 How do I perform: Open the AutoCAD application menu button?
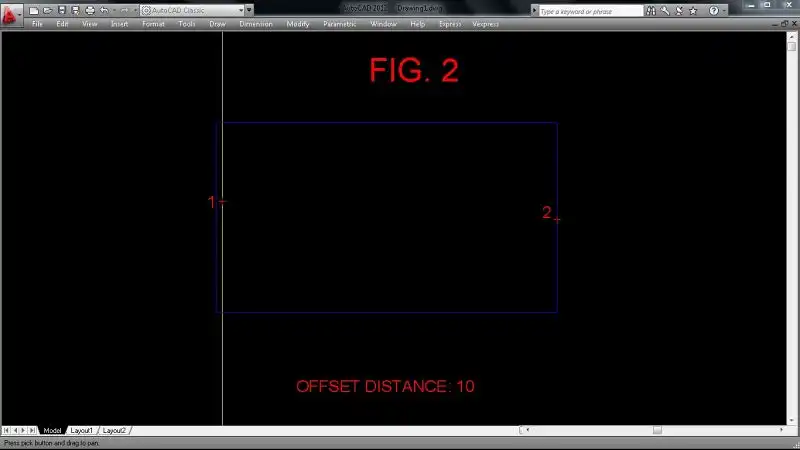pyautogui.click(x=10, y=14)
